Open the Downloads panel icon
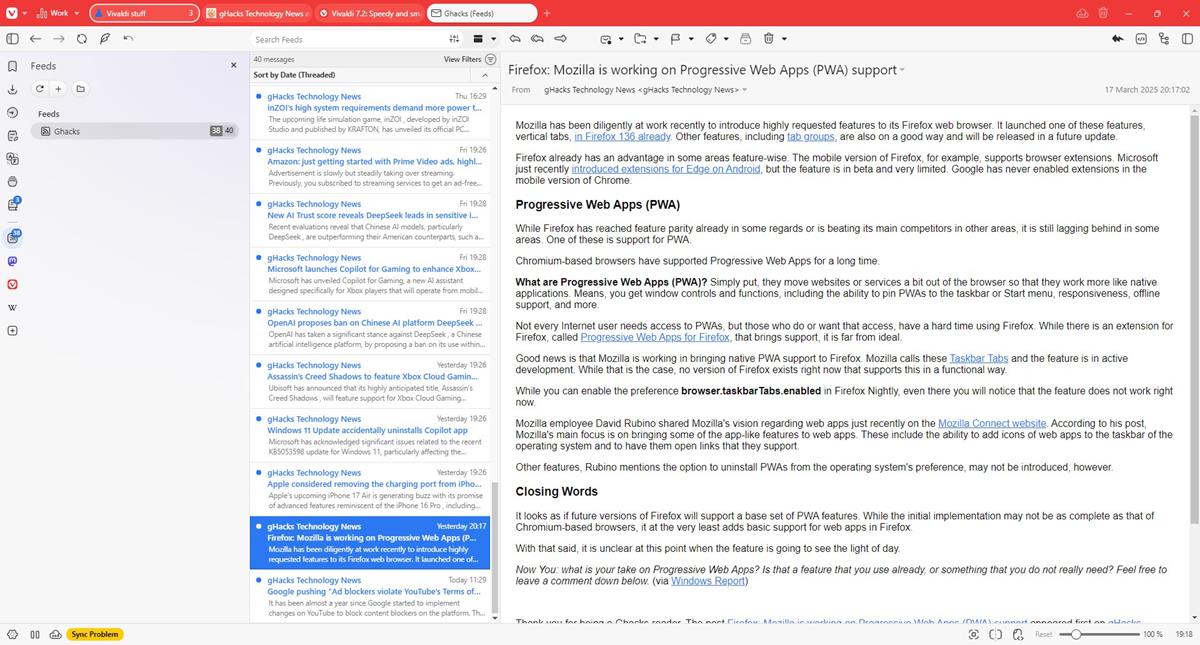This screenshot has width=1200, height=645. pyautogui.click(x=12, y=89)
